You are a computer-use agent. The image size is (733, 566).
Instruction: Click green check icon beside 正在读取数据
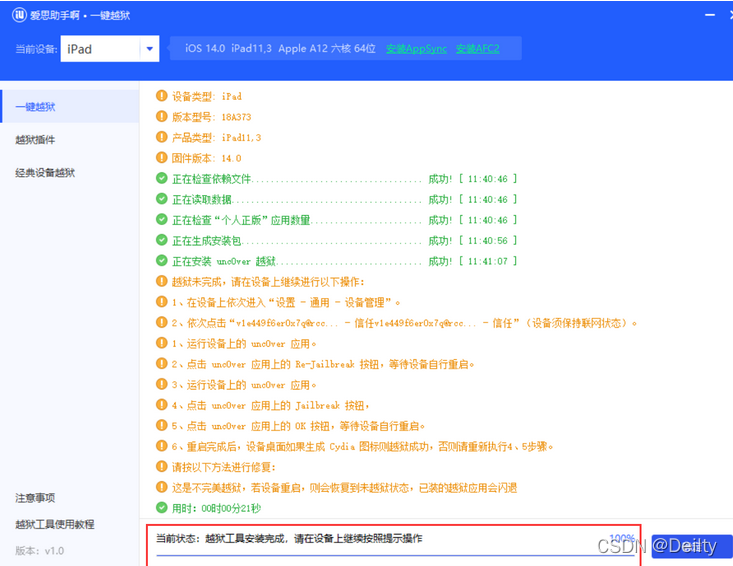(162, 199)
